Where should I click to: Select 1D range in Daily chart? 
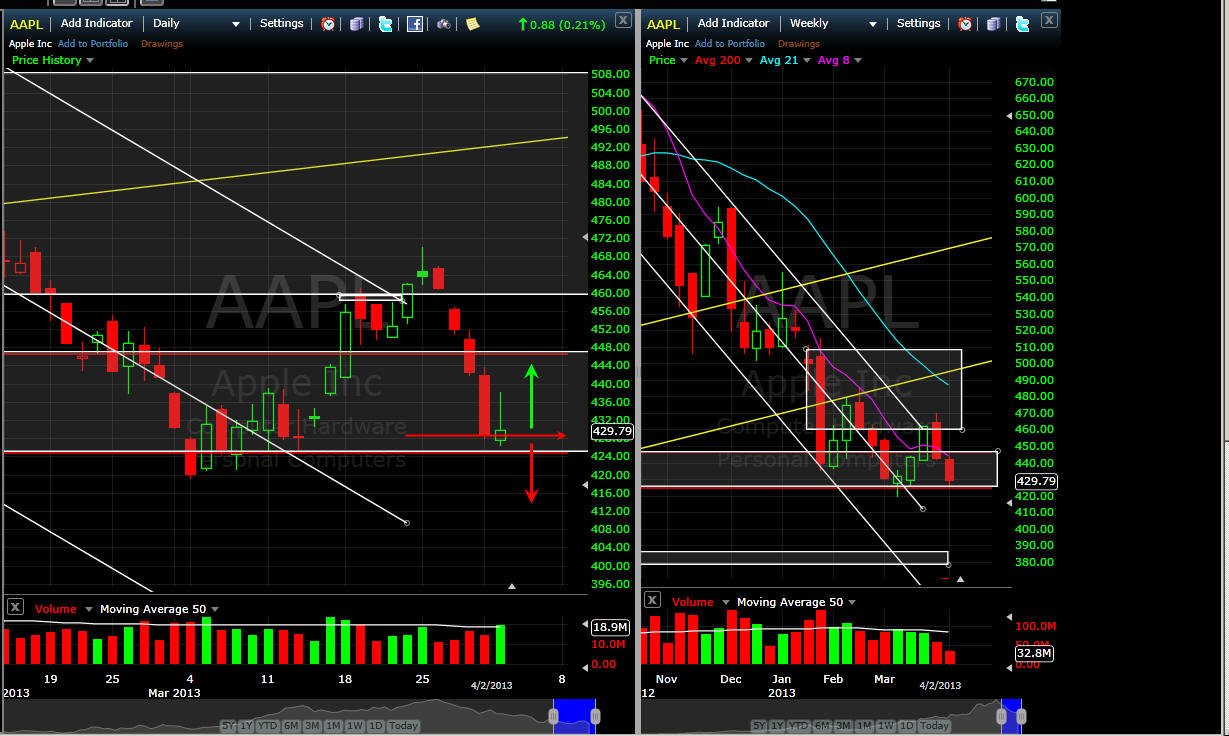(x=375, y=725)
